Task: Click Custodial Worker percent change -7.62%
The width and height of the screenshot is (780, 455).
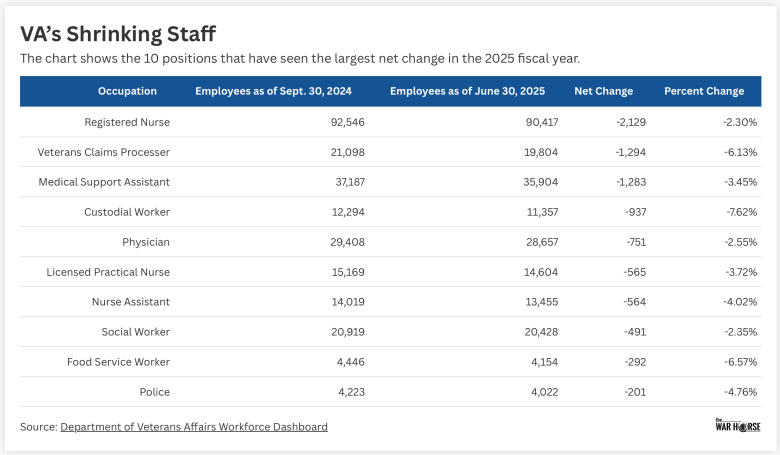Action: [737, 212]
